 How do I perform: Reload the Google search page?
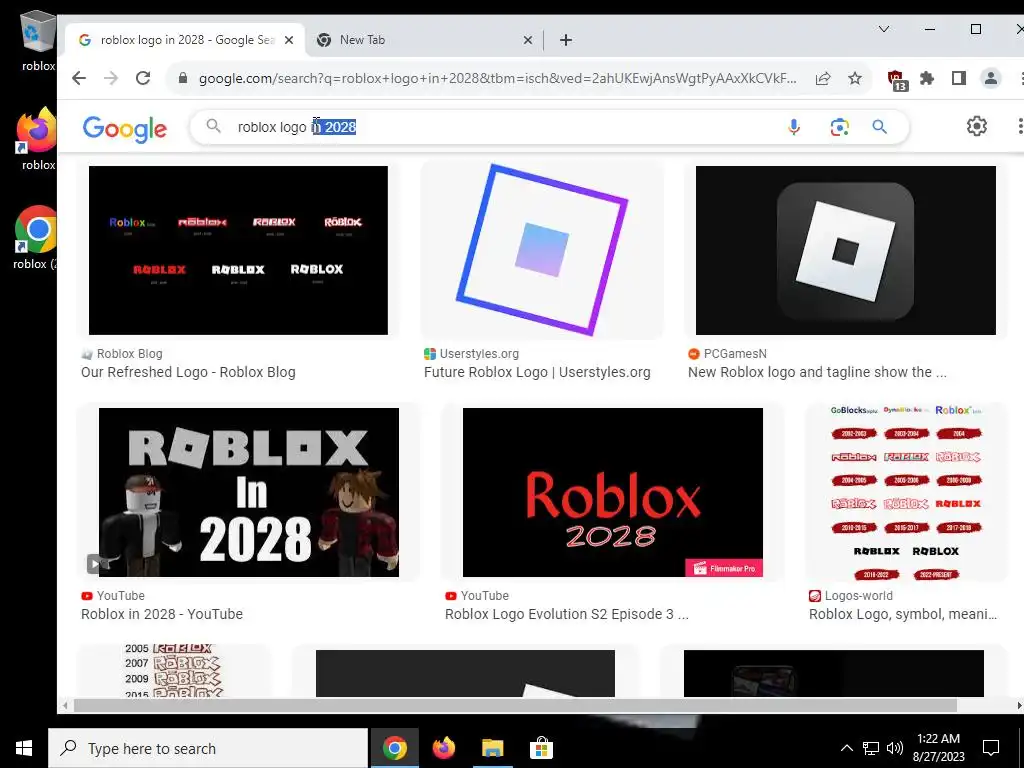pos(143,78)
